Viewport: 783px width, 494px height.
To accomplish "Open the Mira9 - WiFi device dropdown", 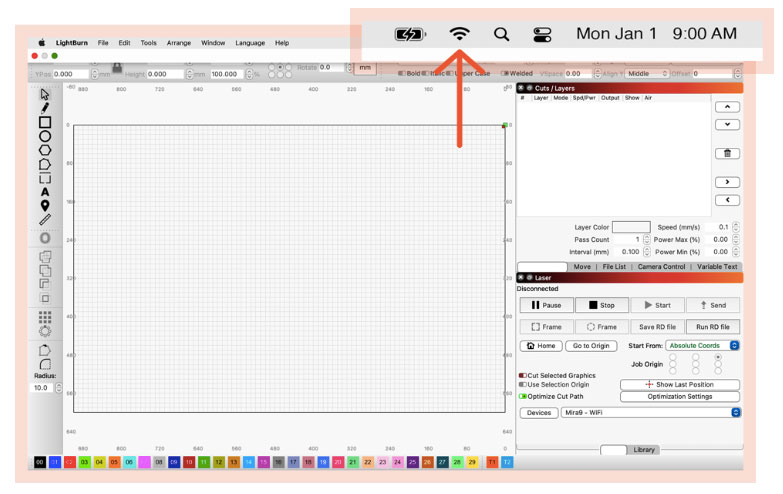I will click(x=651, y=413).
